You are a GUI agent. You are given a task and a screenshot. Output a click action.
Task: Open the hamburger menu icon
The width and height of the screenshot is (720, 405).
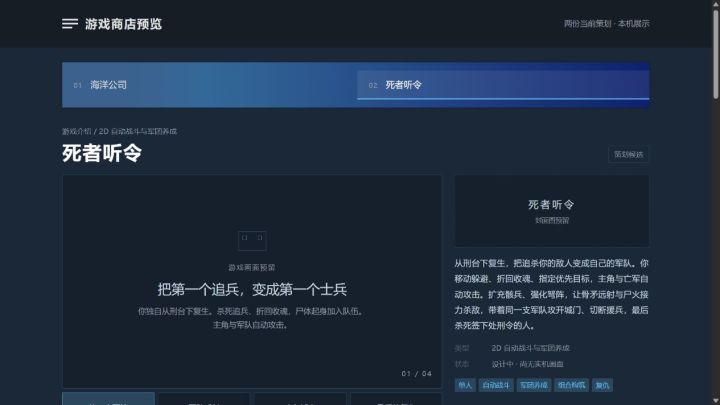click(70, 24)
